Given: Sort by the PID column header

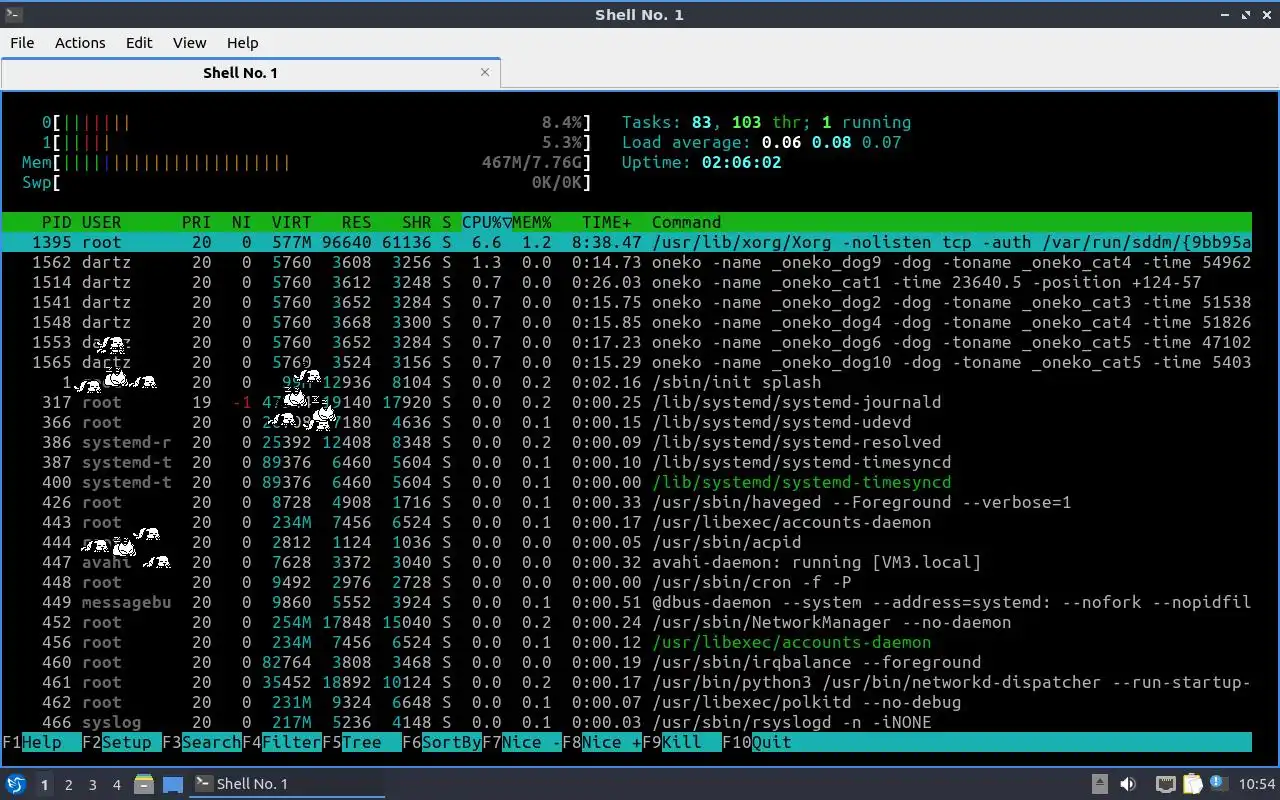Looking at the screenshot, I should (56, 222).
